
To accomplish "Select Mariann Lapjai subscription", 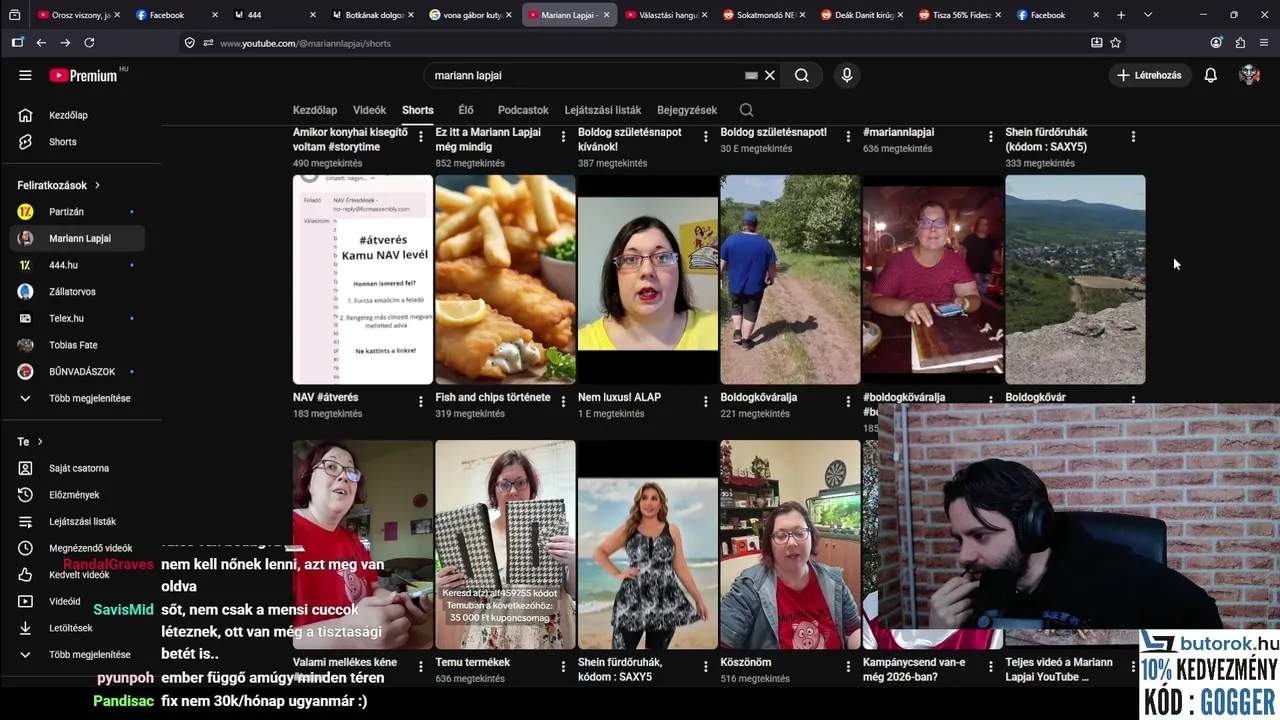I will click(77, 238).
